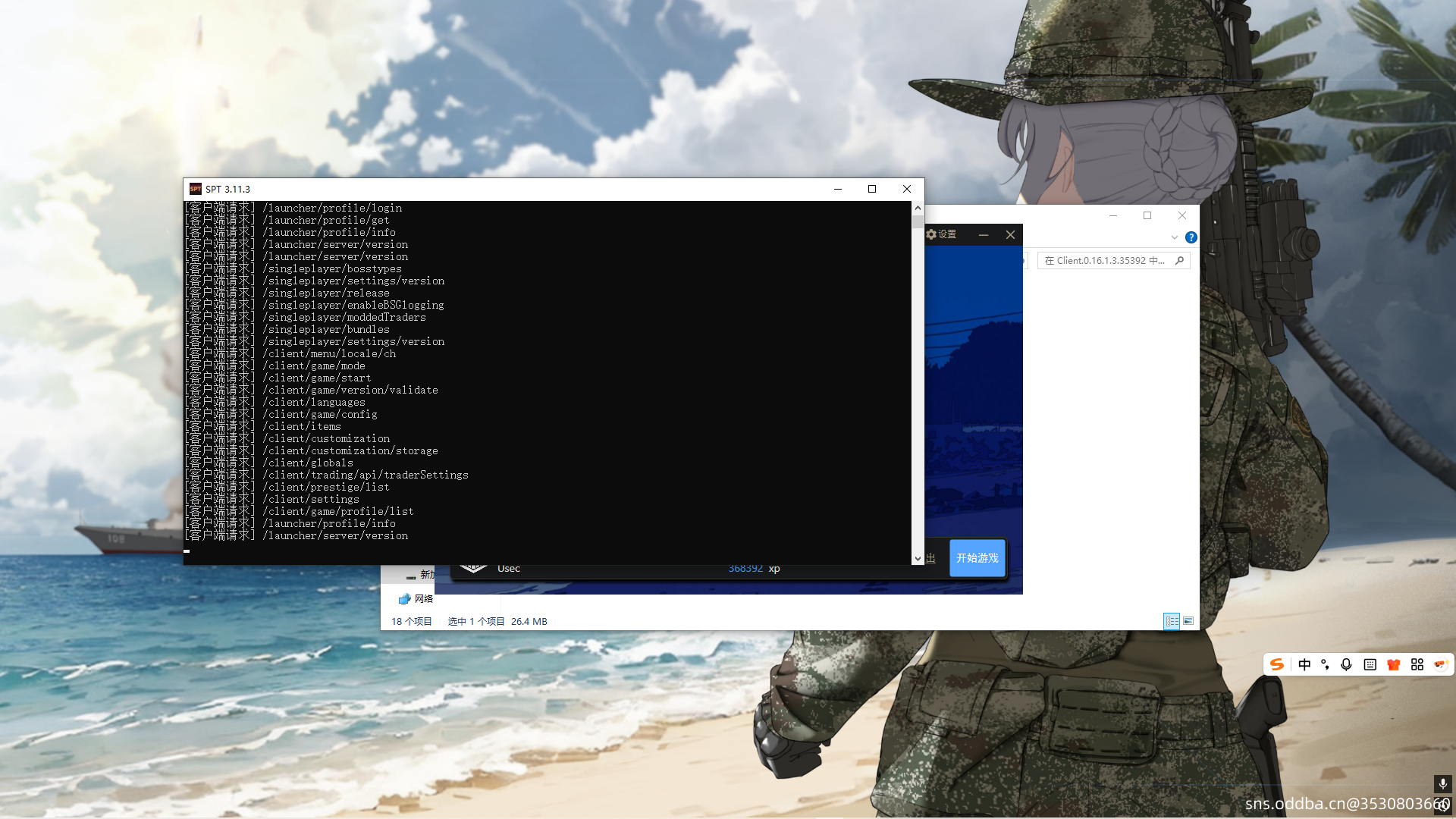Viewport: 1456px width, 819px height.
Task: Click the /client/game/profile/list log line
Action: 299,511
